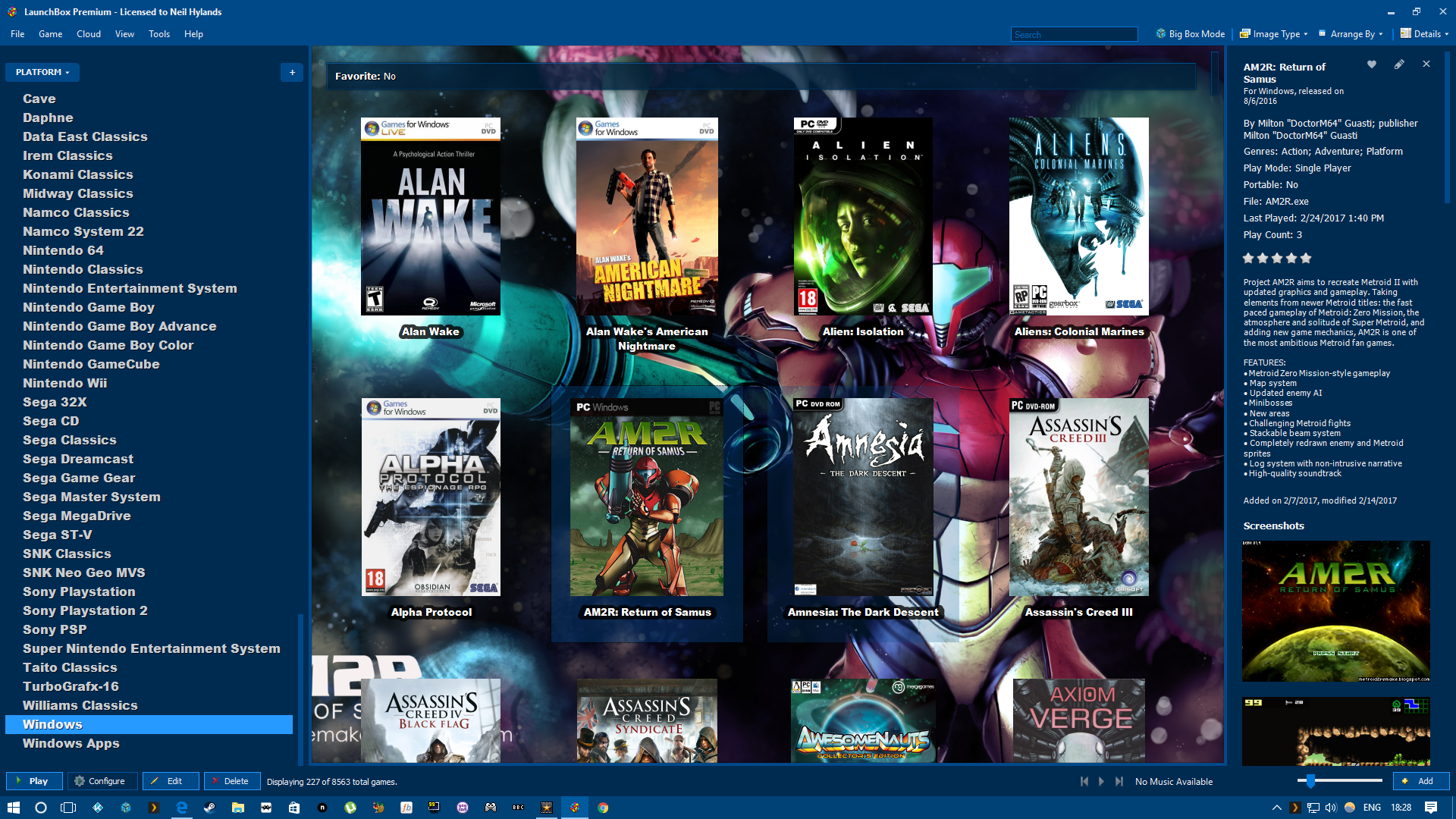The height and width of the screenshot is (819, 1456).
Task: Open Task View in taskbar
Action: (x=68, y=808)
